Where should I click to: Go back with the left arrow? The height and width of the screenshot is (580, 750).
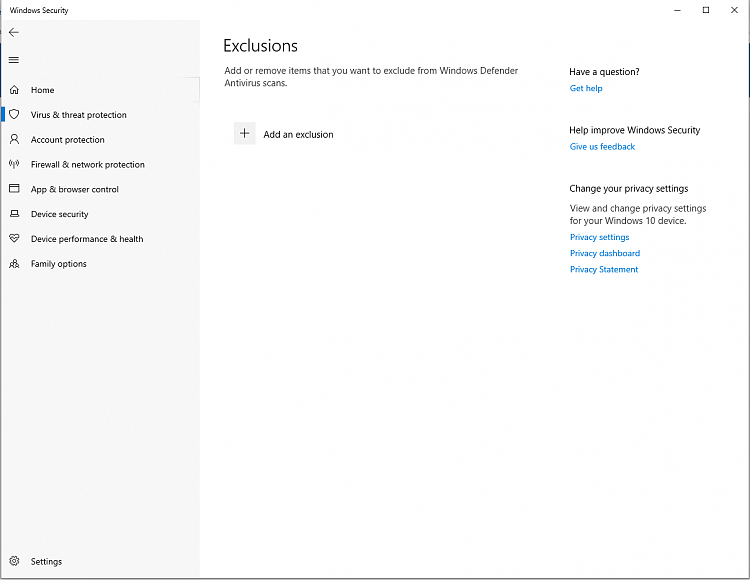coord(14,33)
